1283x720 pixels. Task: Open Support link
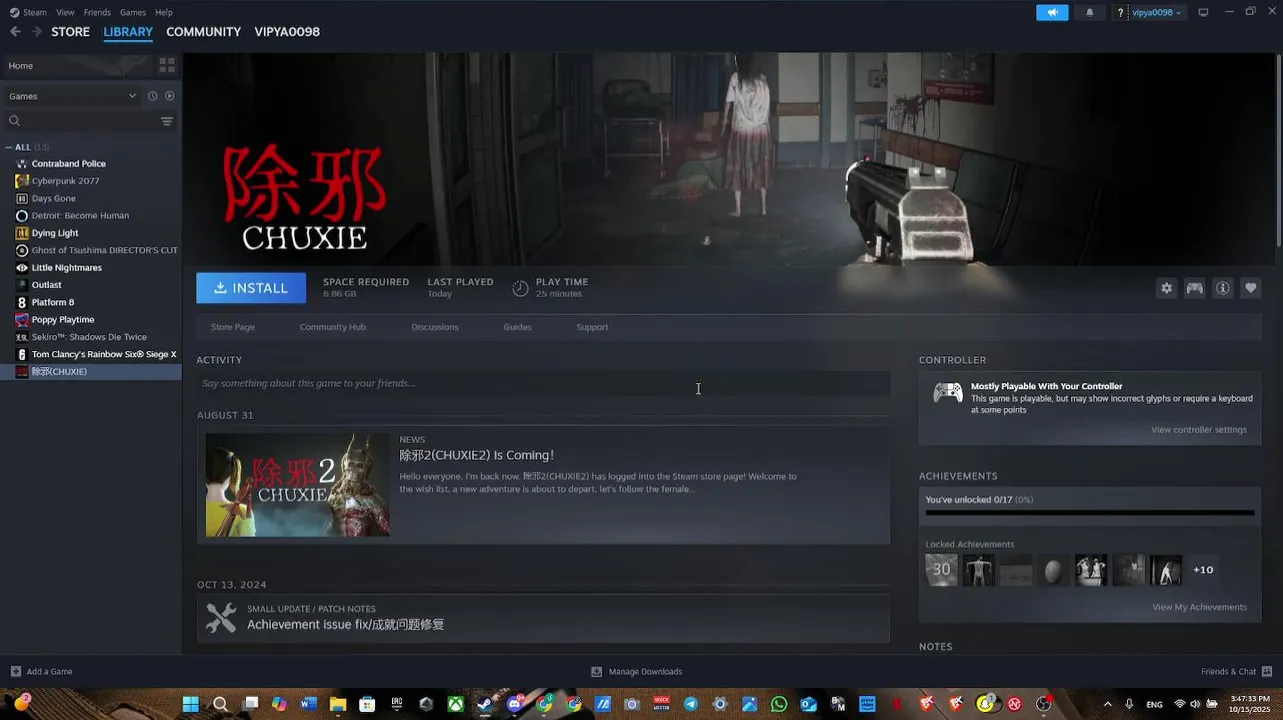click(x=592, y=327)
